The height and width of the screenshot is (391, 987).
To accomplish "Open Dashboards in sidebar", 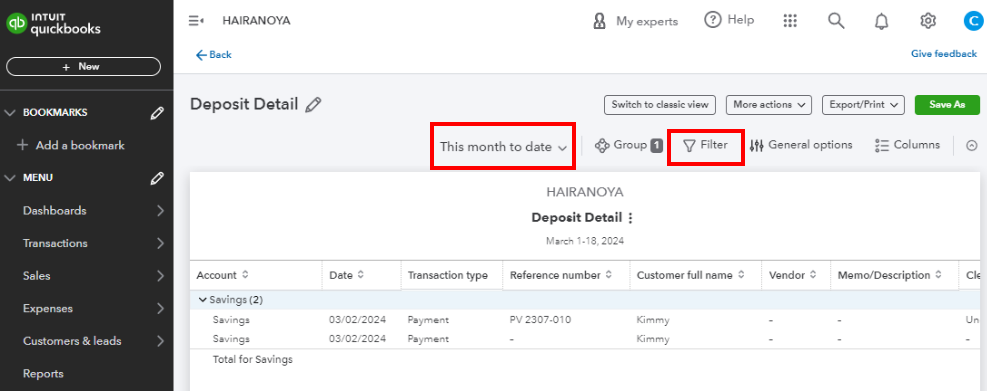I will (55, 211).
